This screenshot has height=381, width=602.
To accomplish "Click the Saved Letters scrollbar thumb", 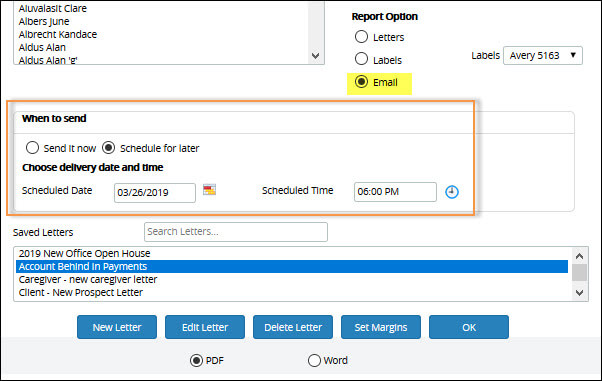I will coord(579,273).
